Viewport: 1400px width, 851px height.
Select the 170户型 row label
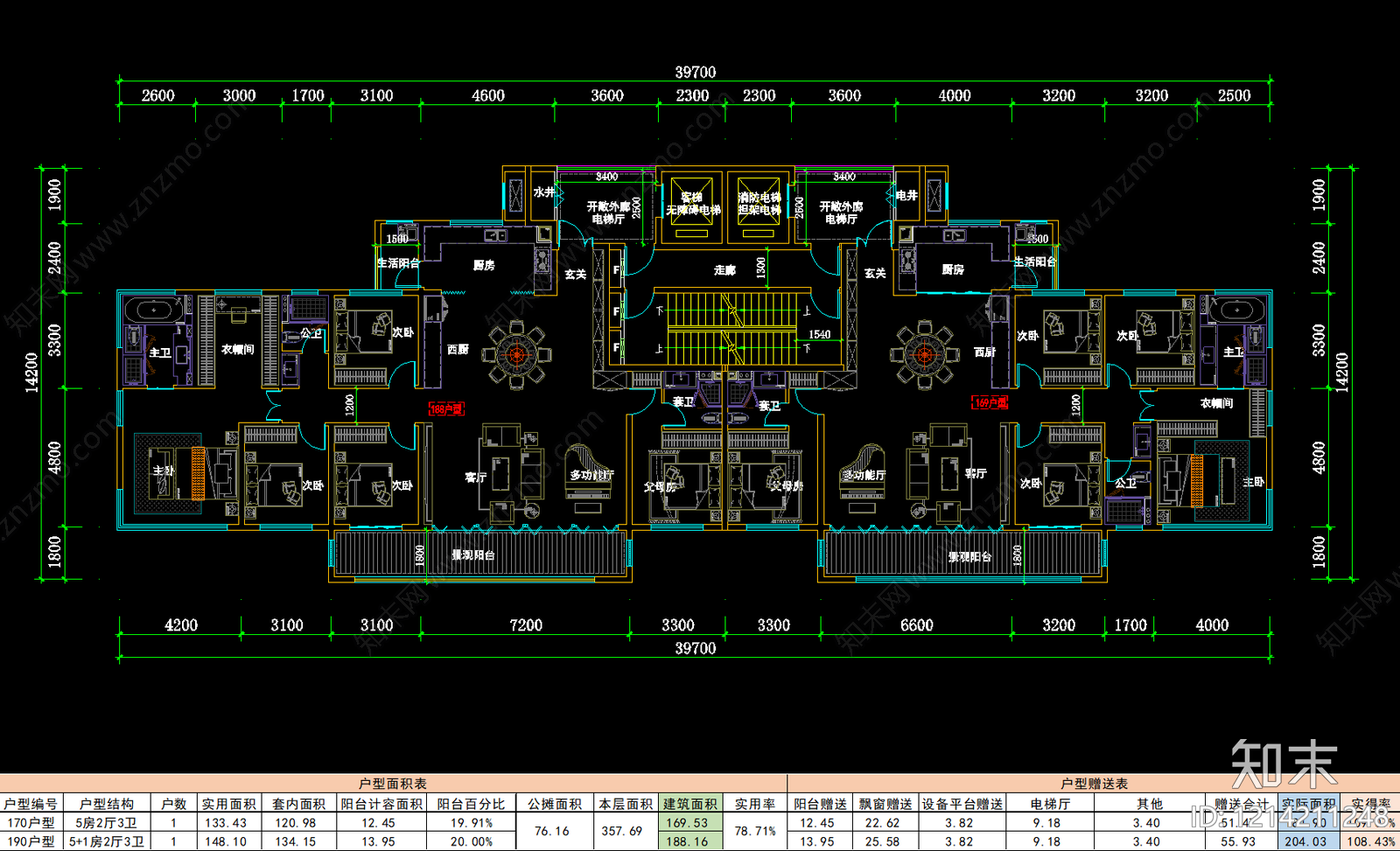[x=31, y=823]
